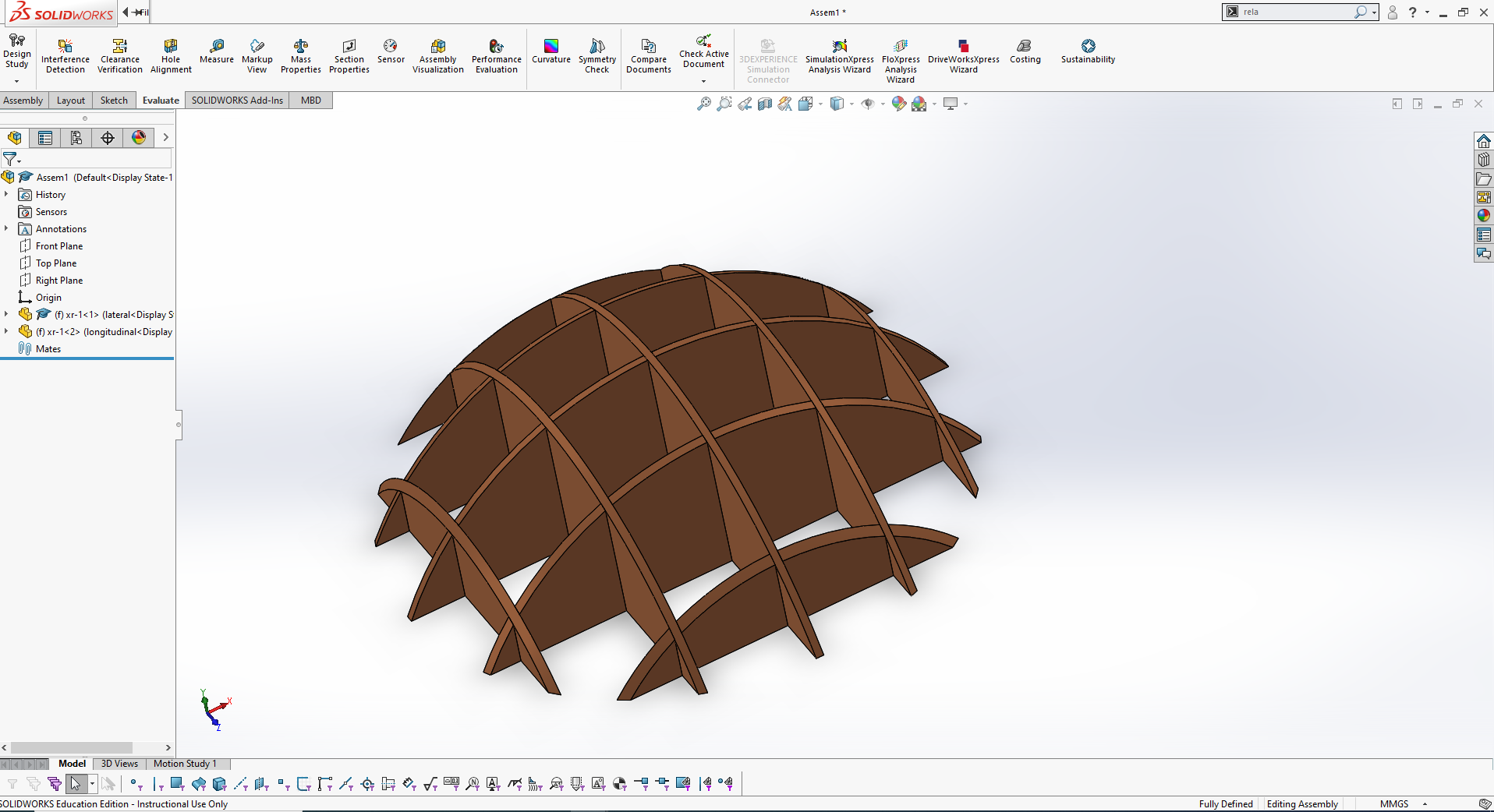Open the Help question mark
The height and width of the screenshot is (812, 1494).
[1412, 12]
